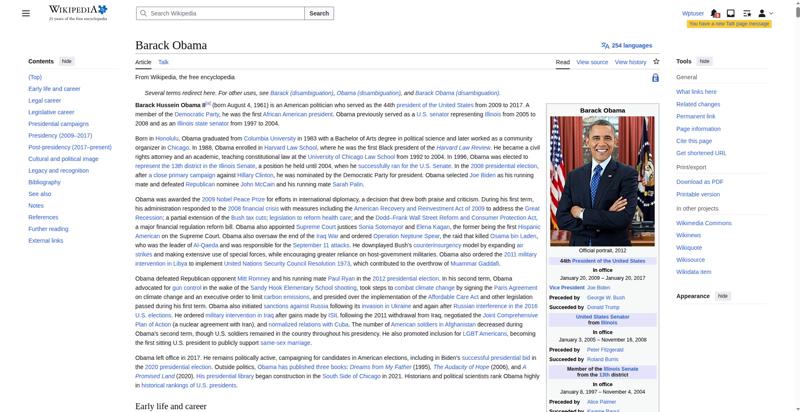Jump to Presidency (2009–2017) contents section
The width and height of the screenshot is (800, 412).
click(58, 135)
